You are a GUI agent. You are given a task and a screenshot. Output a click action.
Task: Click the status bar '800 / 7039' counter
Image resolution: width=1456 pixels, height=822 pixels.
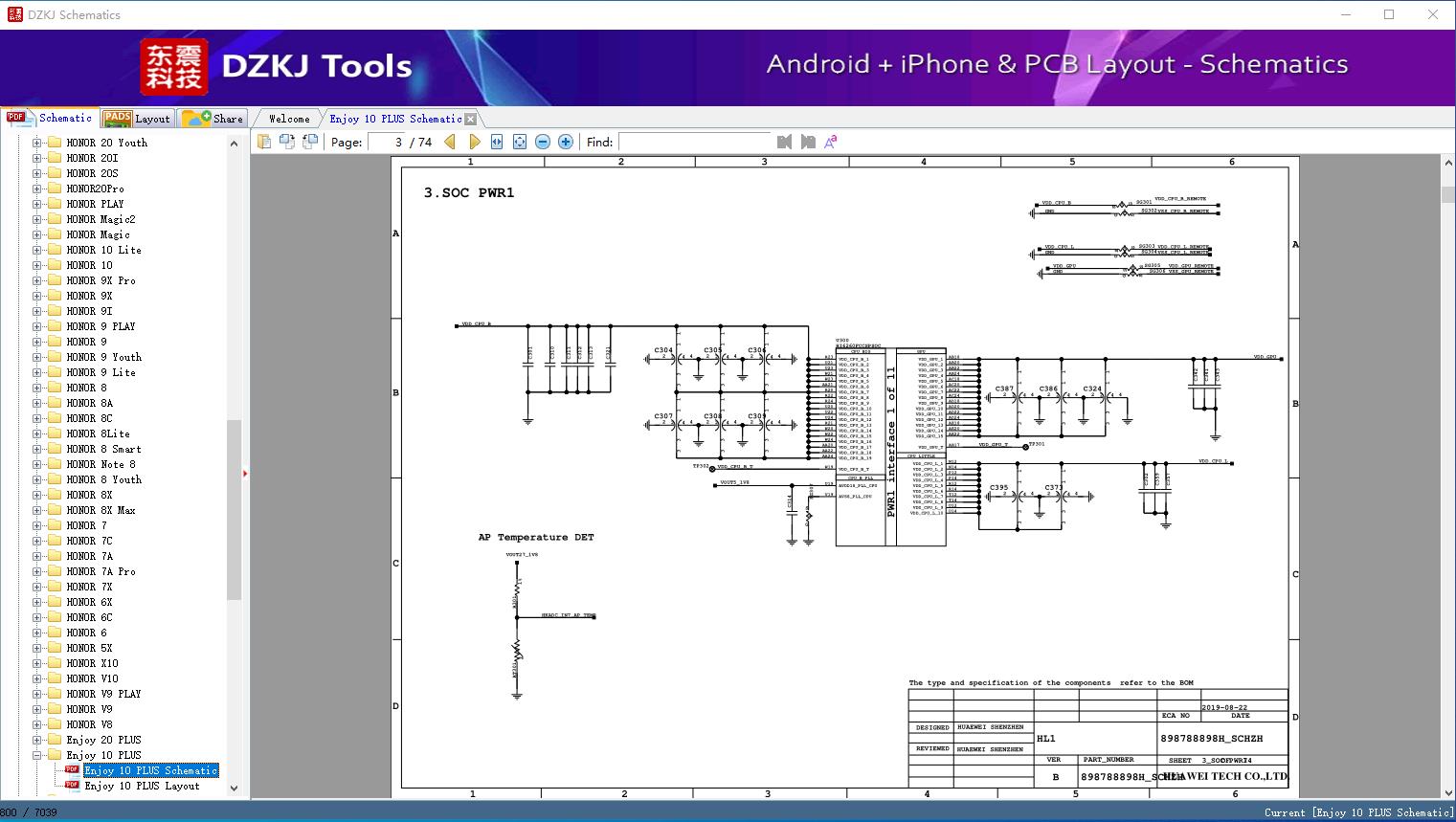pyautogui.click(x=29, y=812)
